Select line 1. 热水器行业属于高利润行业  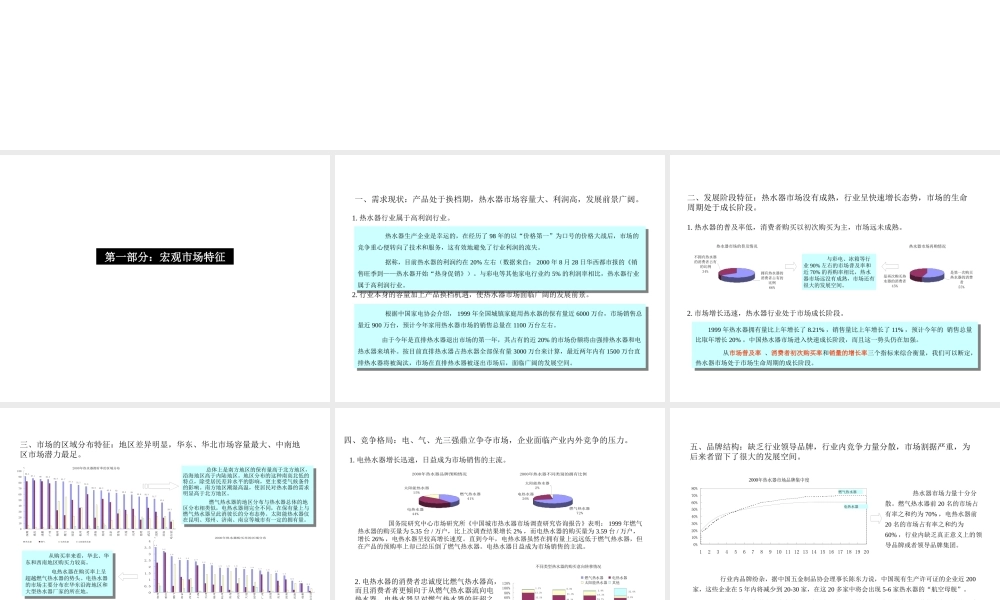click(x=402, y=217)
